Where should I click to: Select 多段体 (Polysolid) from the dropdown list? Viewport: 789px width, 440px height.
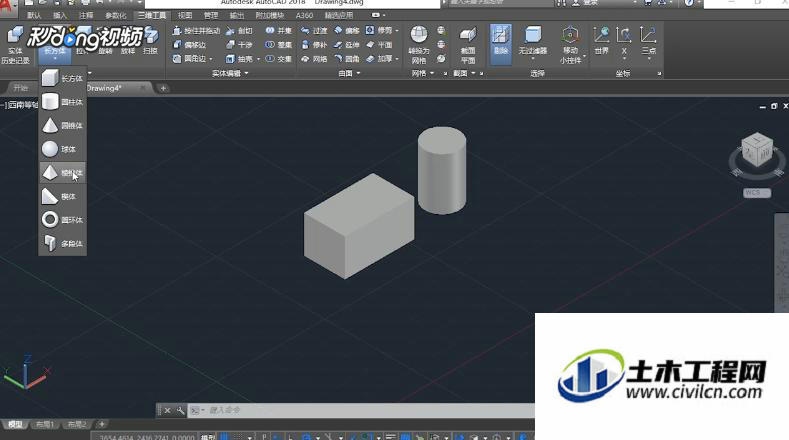(x=62, y=244)
